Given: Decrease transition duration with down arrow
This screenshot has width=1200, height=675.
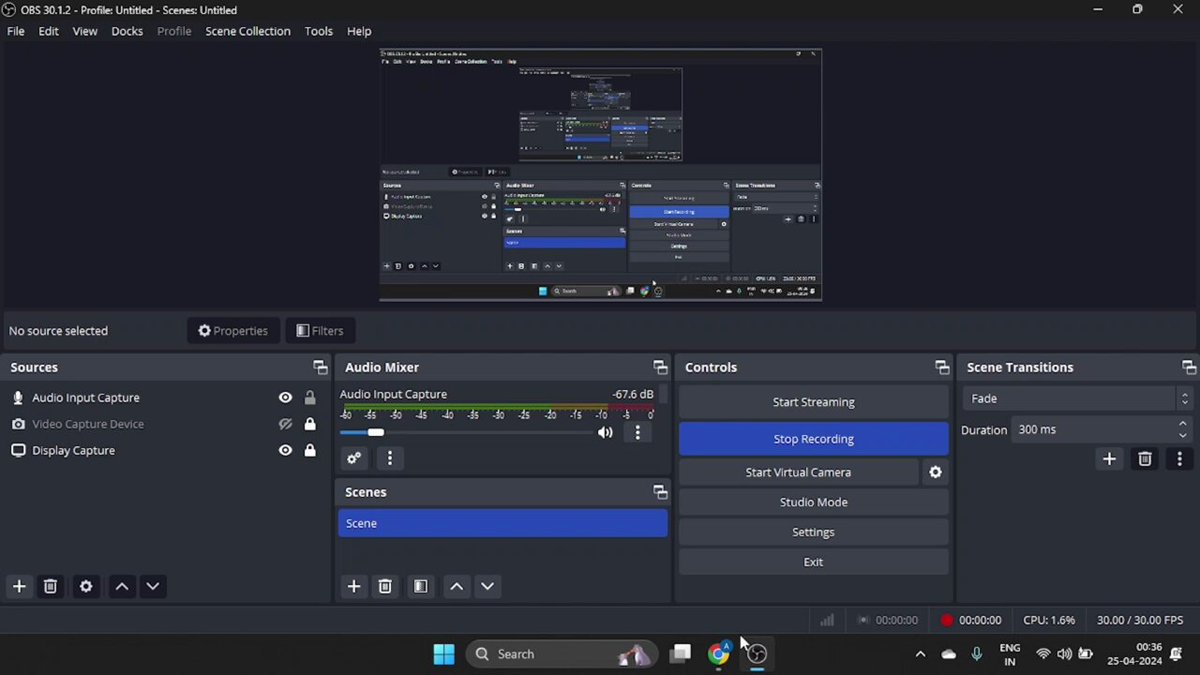Looking at the screenshot, I should point(1184,436).
